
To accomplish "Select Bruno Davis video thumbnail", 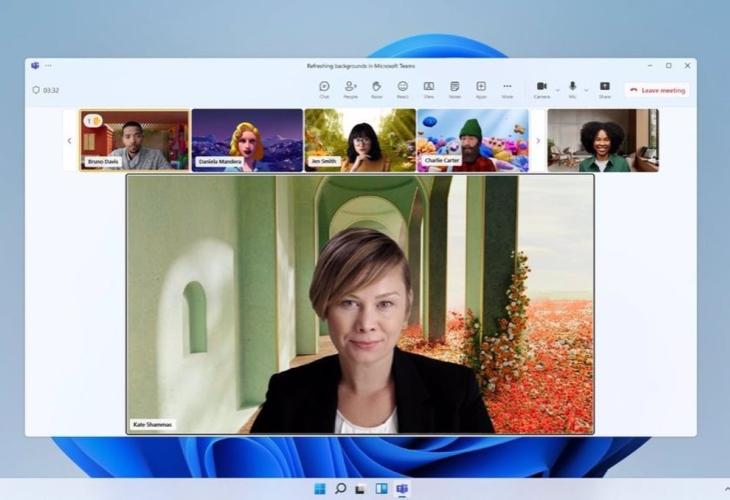I will tap(134, 140).
